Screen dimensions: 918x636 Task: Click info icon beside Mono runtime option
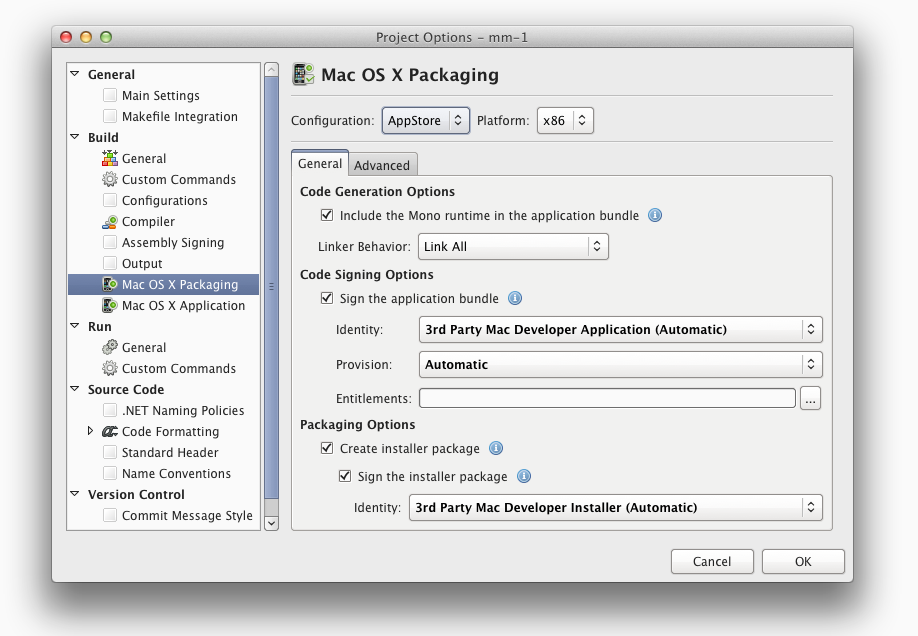tap(655, 216)
